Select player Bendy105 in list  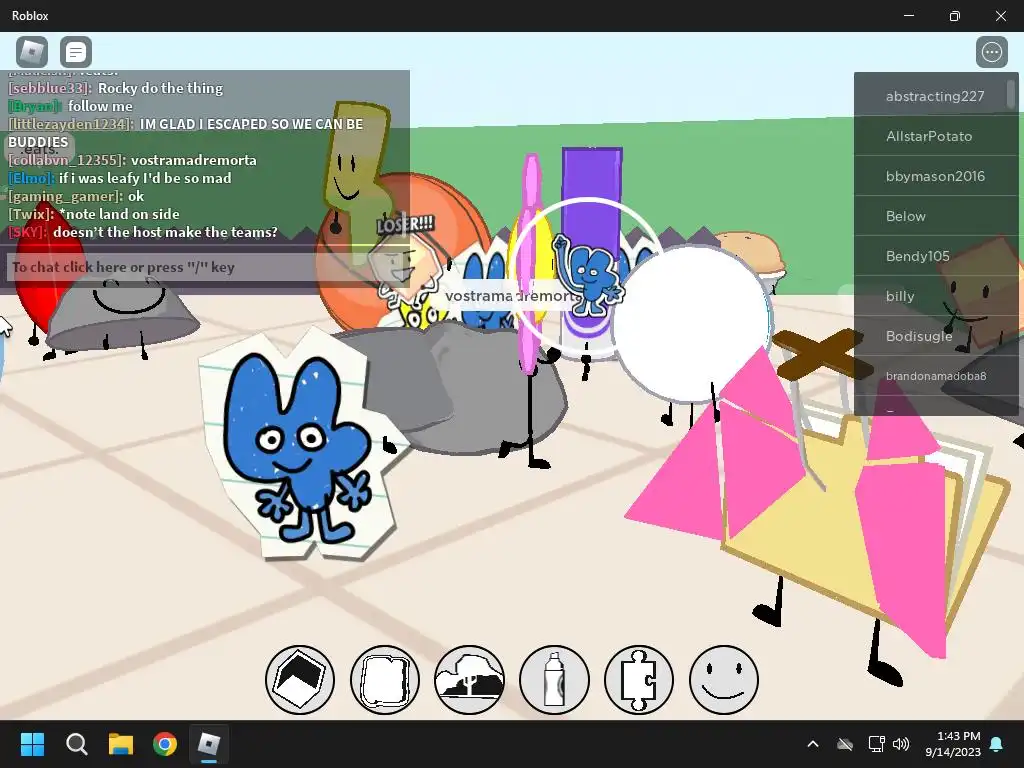click(935, 255)
